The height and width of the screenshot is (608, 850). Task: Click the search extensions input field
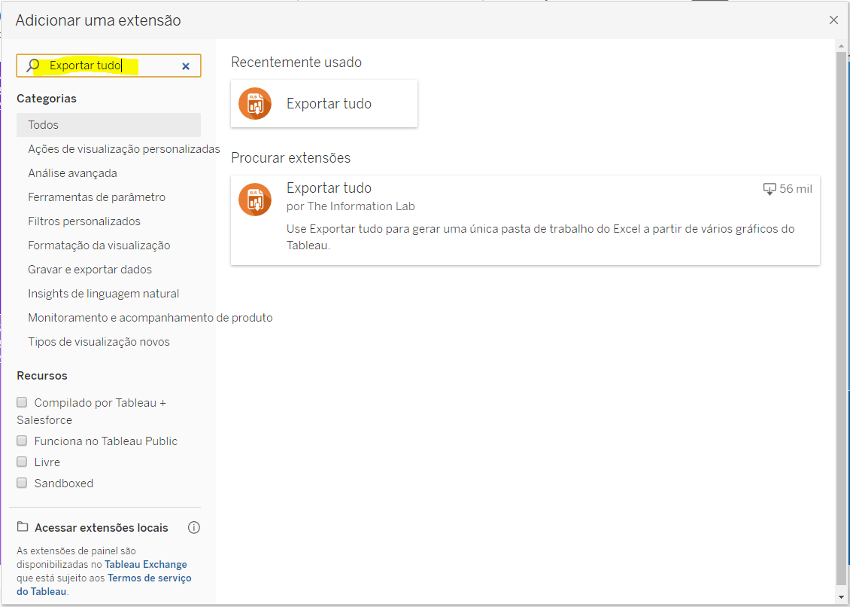pos(108,66)
